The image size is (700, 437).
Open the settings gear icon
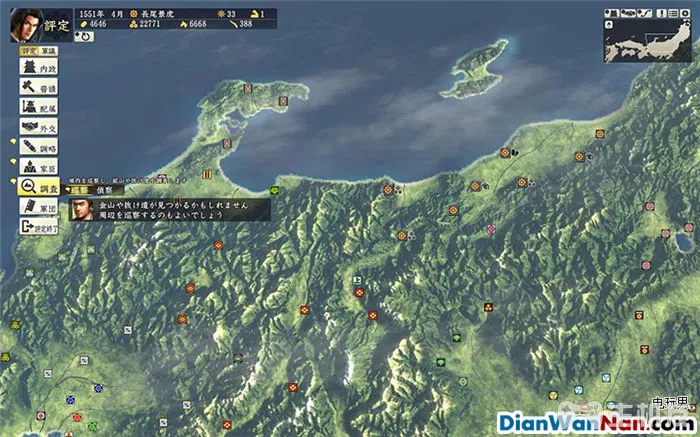point(685,13)
